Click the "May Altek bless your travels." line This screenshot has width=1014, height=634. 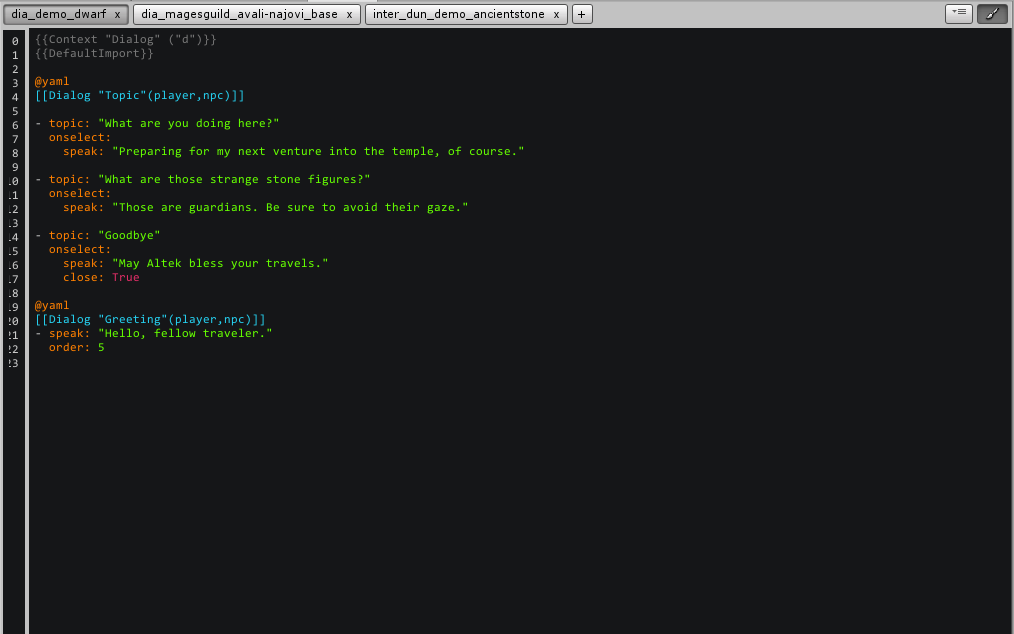pyautogui.click(x=195, y=263)
